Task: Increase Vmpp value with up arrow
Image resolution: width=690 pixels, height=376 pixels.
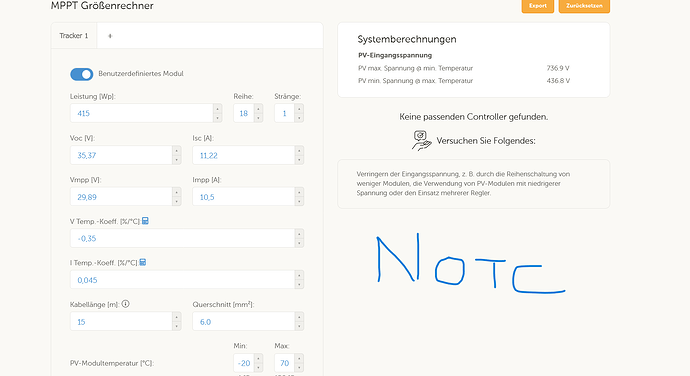Action: [176, 192]
